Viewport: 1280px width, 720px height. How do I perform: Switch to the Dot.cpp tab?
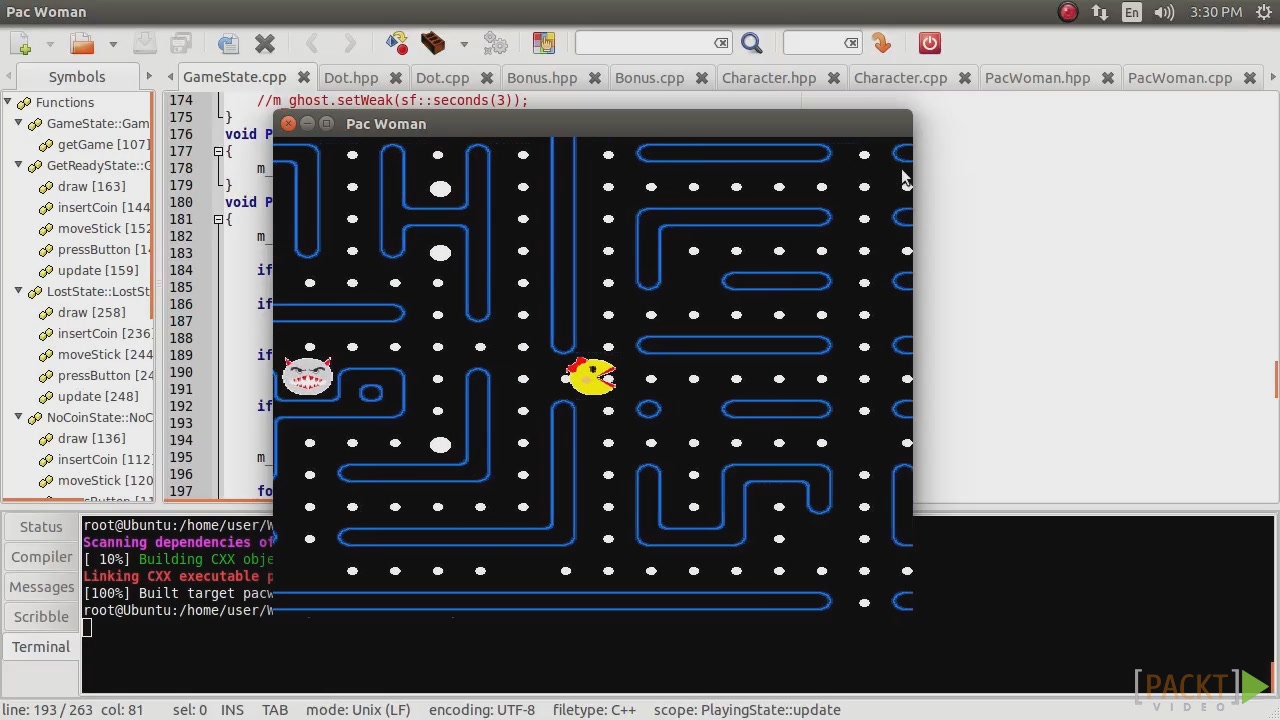tap(442, 77)
